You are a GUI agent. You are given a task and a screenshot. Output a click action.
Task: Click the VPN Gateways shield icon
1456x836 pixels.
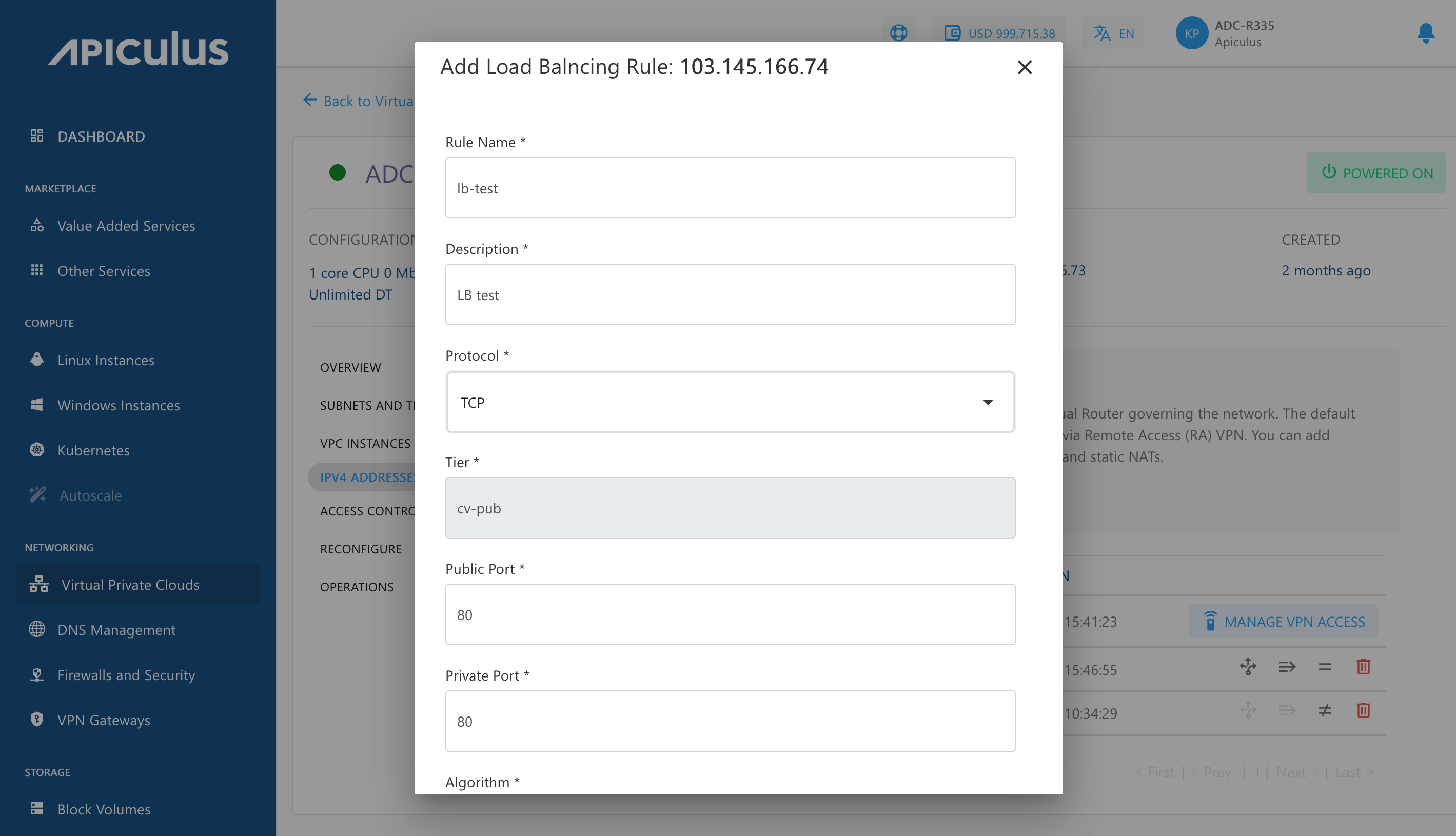pos(37,719)
